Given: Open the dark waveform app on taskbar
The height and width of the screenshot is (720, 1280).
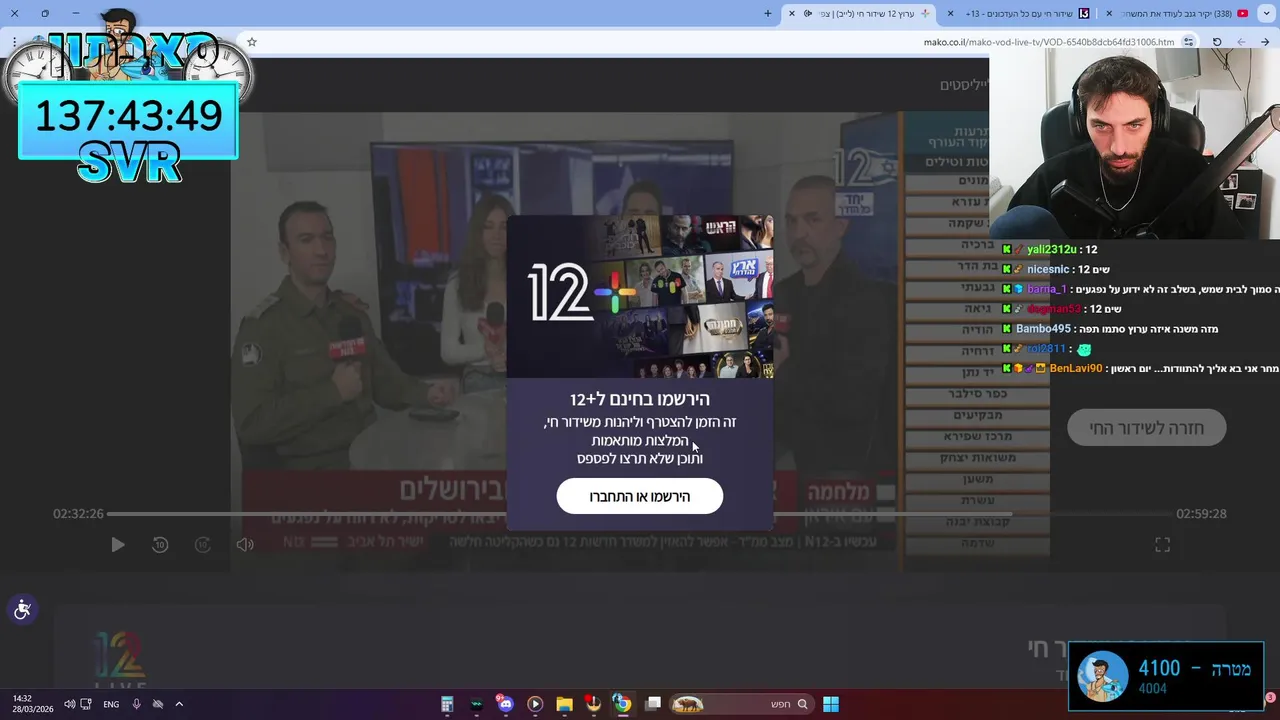Looking at the screenshot, I should pos(476,704).
